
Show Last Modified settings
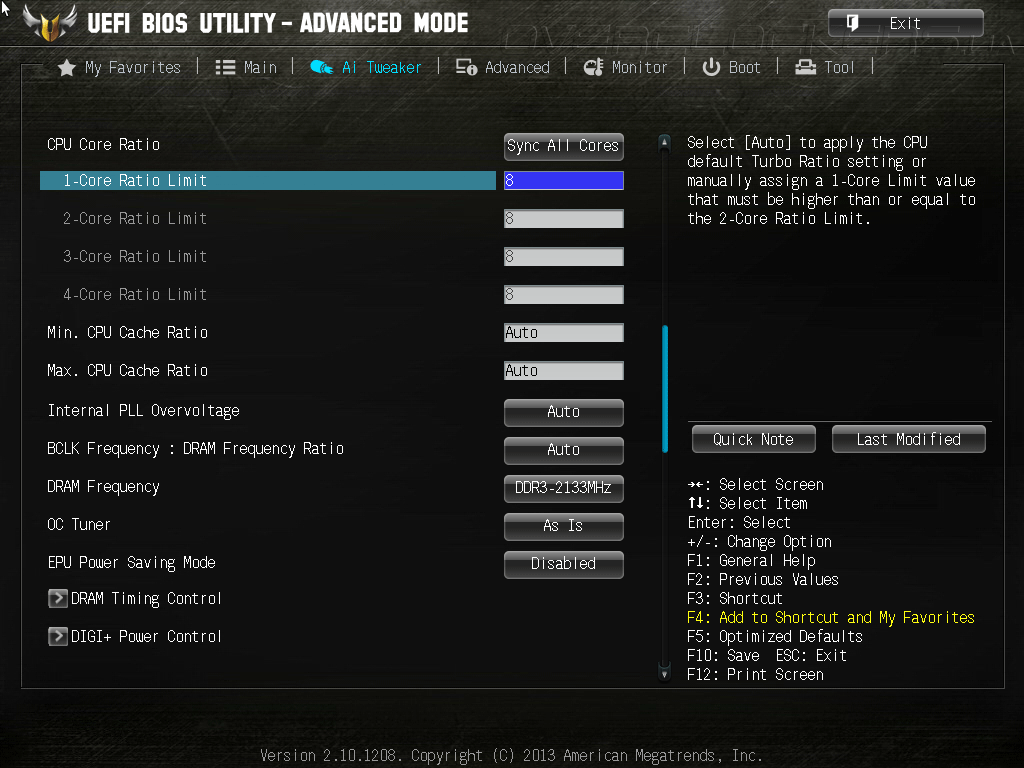[908, 440]
